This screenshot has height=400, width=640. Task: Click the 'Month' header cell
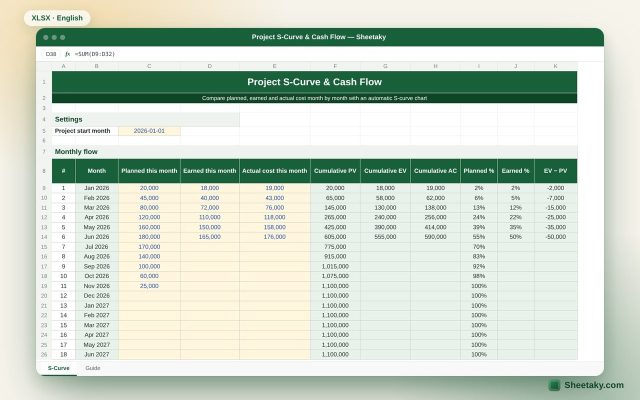[x=97, y=171]
